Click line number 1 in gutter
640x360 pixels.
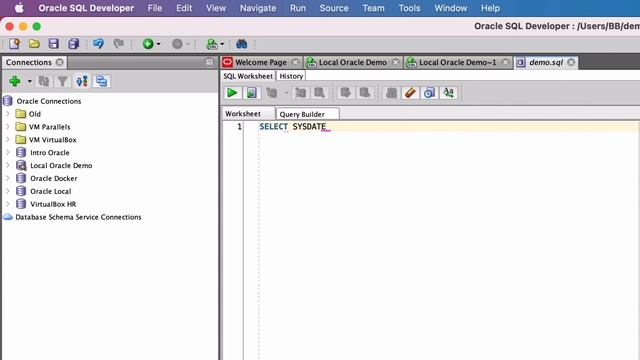coord(240,127)
